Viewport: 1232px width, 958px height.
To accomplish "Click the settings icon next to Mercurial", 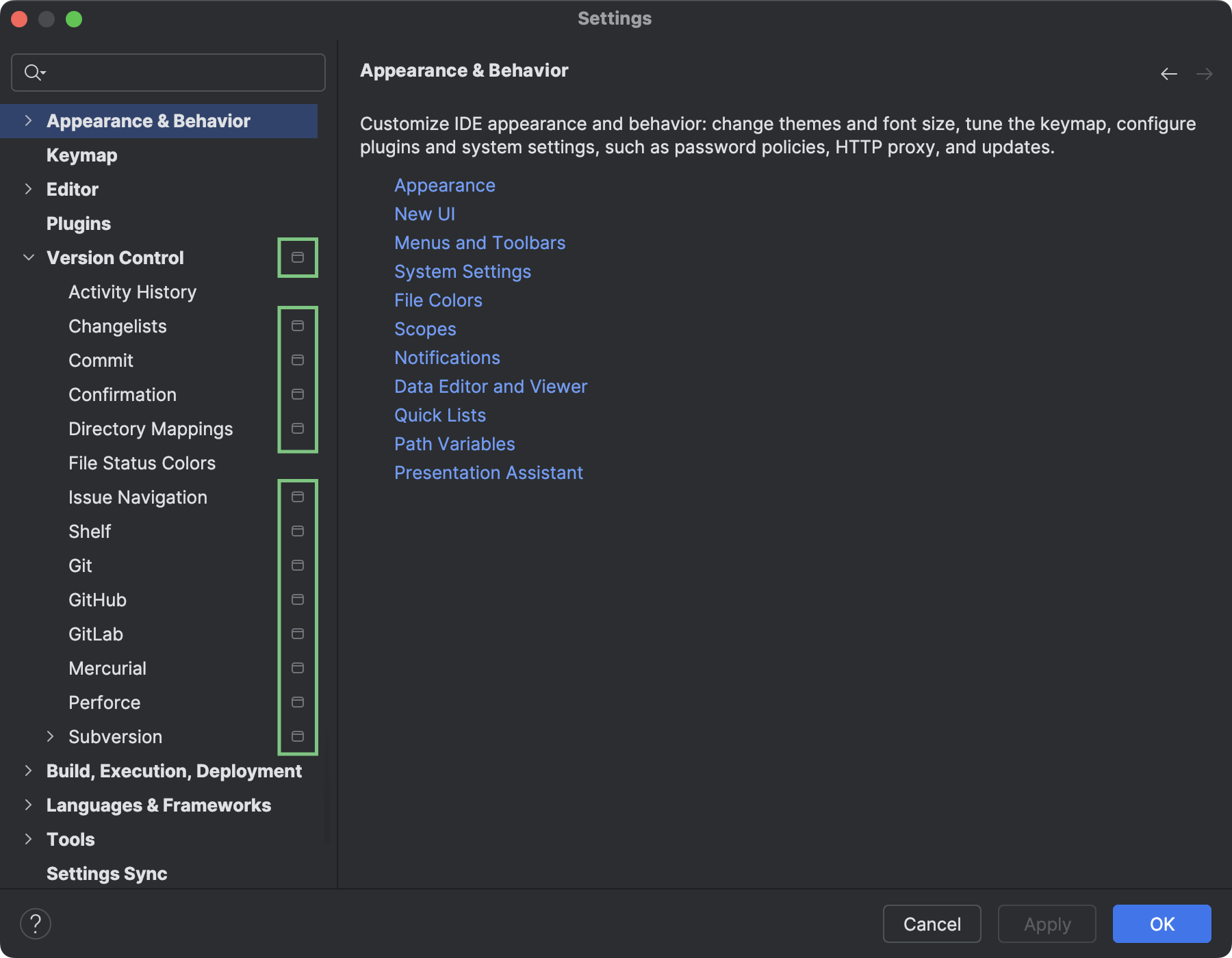I will tap(297, 668).
